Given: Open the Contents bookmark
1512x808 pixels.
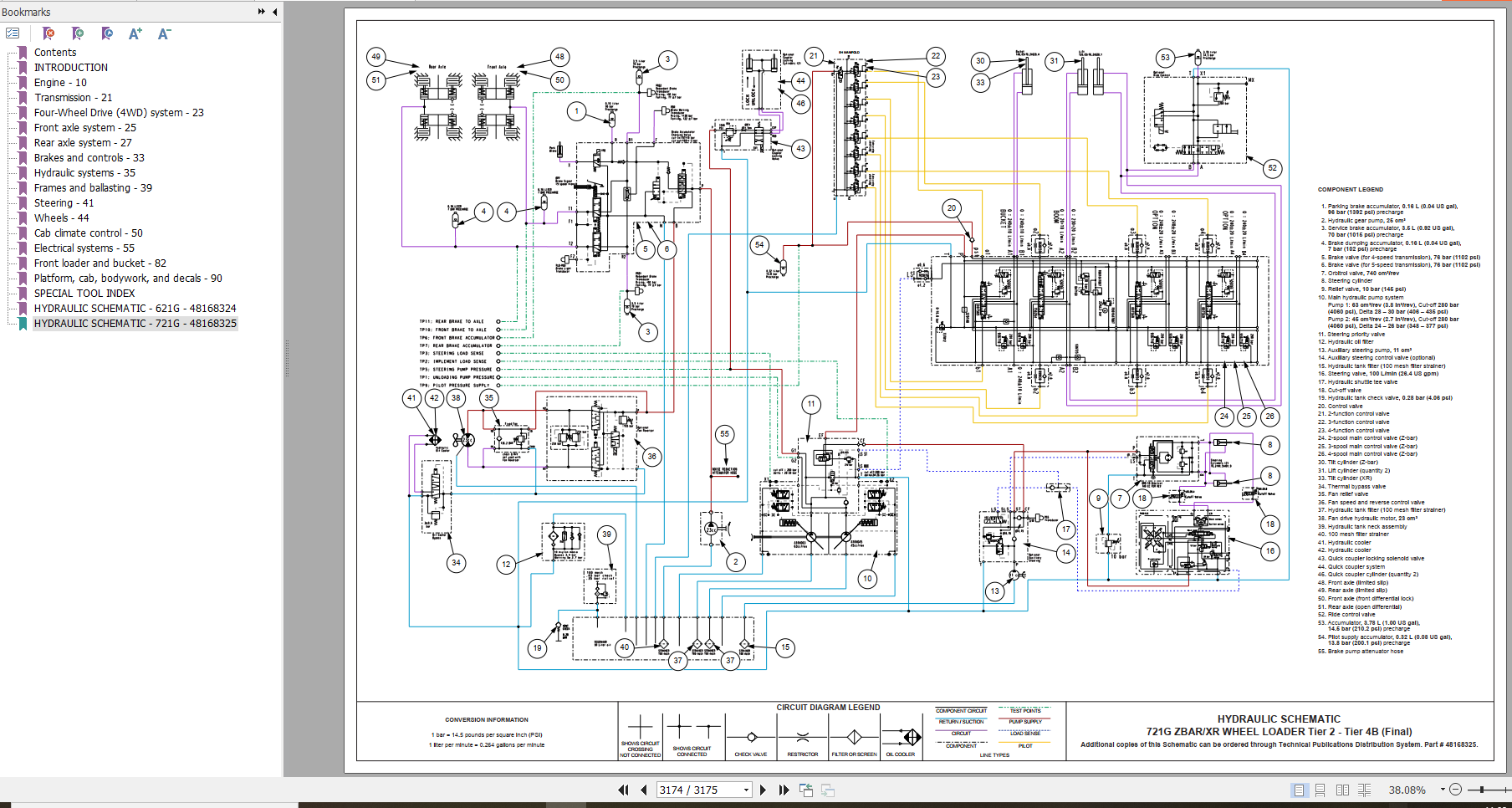Looking at the screenshot, I should coord(55,53).
